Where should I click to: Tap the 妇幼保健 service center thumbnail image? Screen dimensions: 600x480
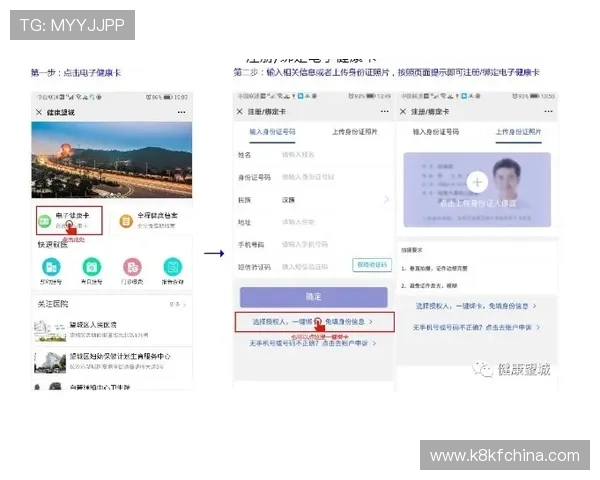click(x=50, y=362)
